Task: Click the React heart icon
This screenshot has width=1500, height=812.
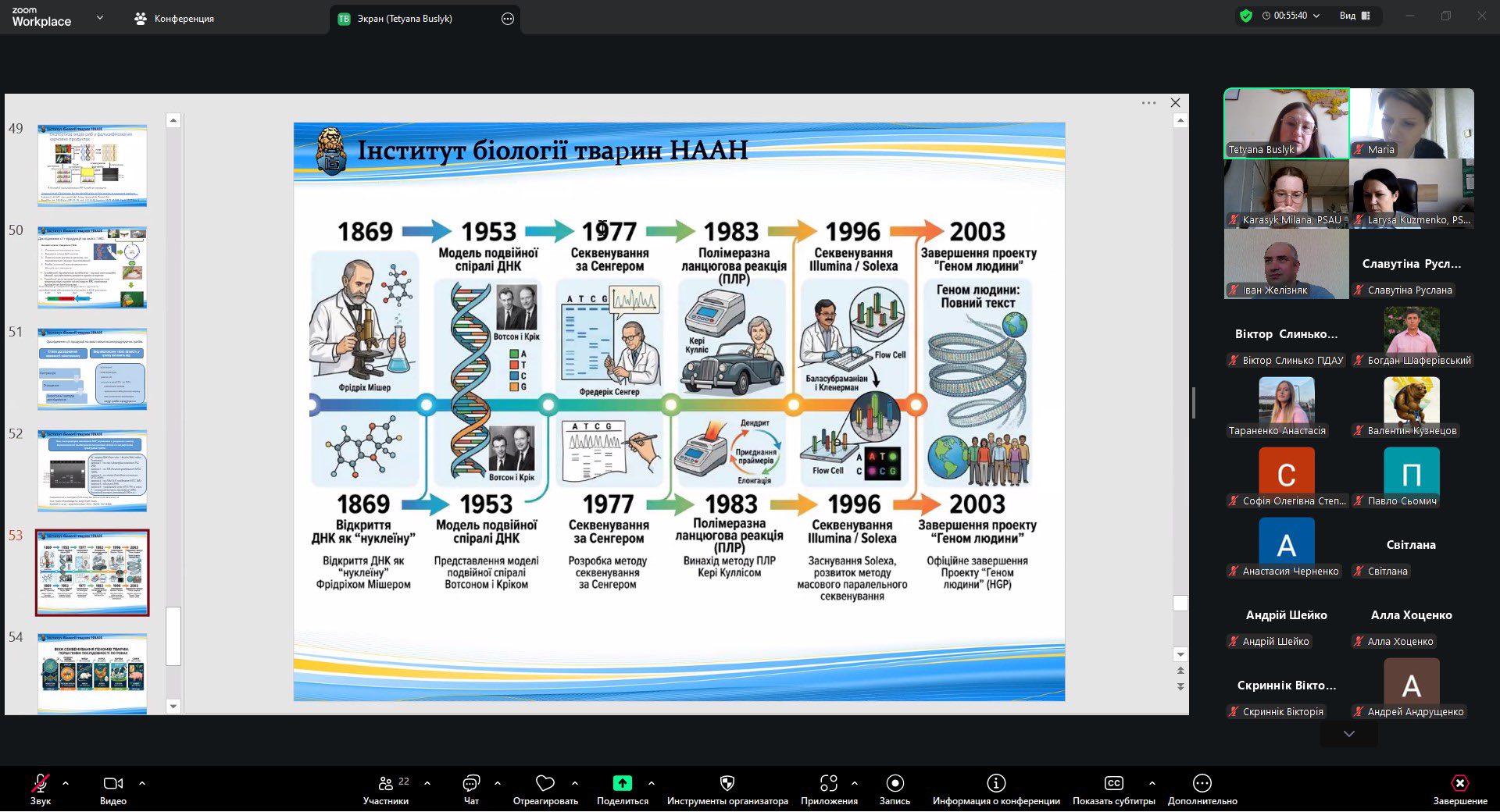Action: [x=545, y=783]
